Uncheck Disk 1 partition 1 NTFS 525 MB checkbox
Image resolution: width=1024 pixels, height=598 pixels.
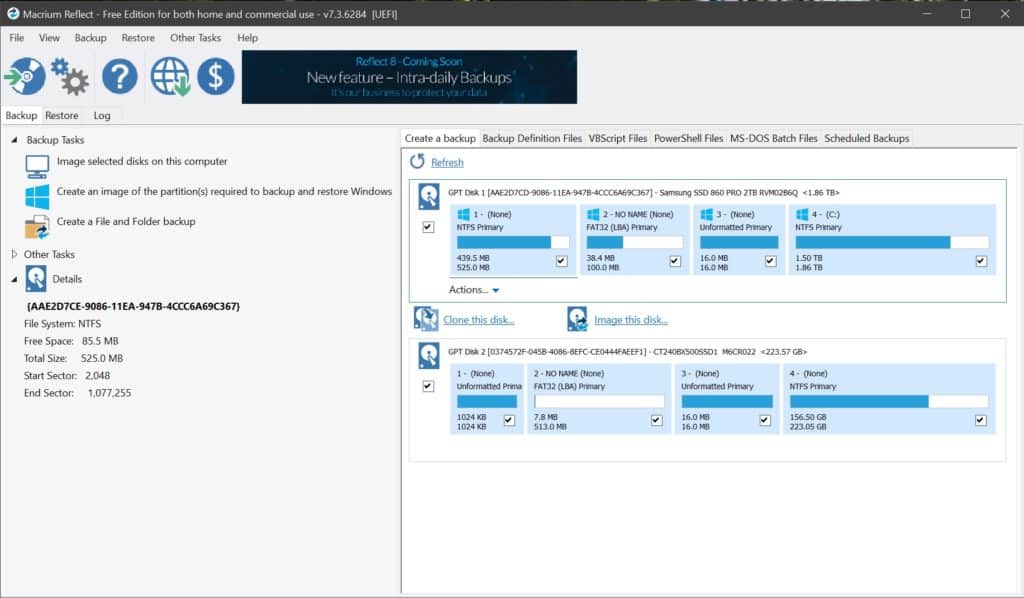point(562,261)
